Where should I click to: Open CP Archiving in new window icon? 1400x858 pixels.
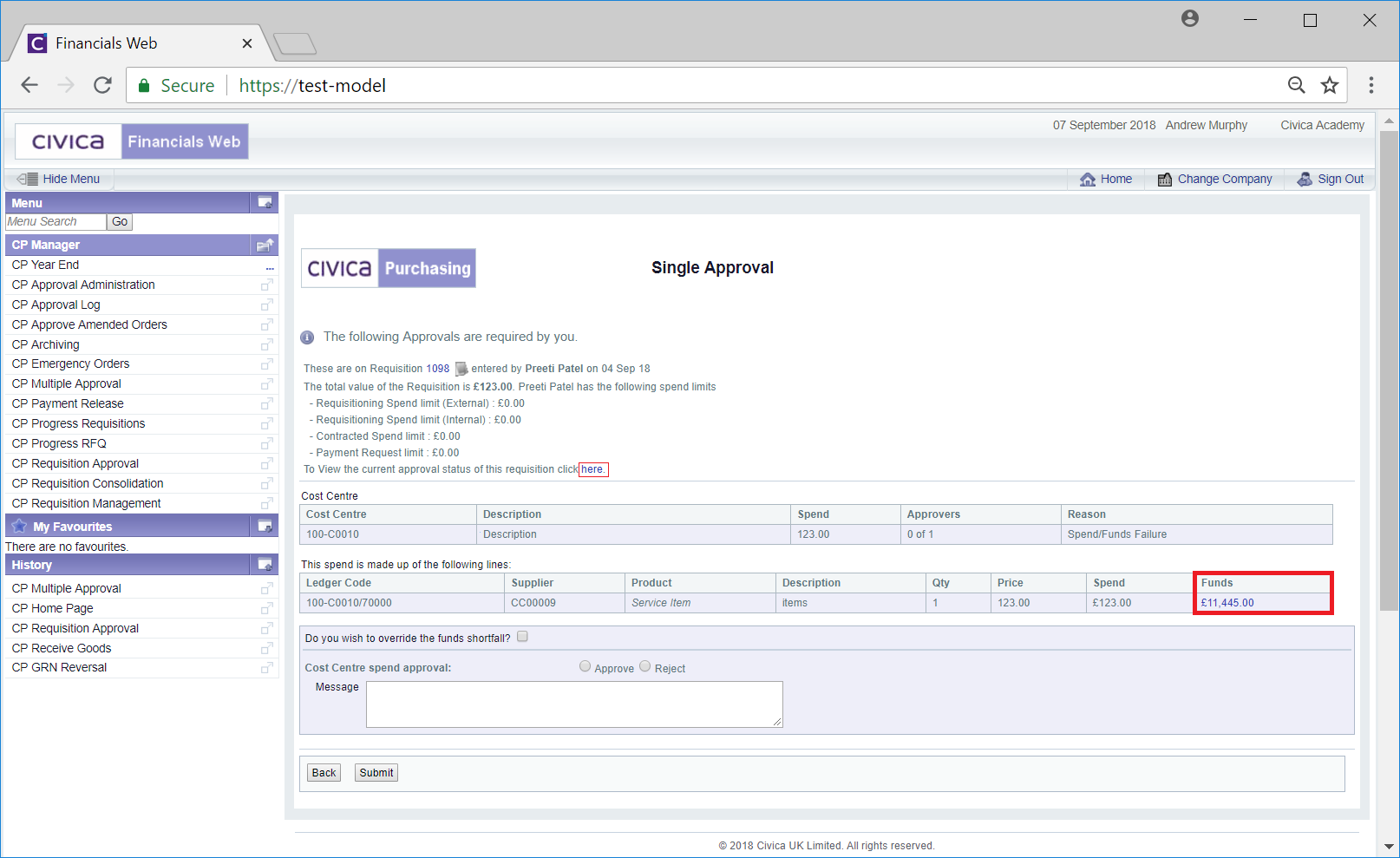coord(267,344)
